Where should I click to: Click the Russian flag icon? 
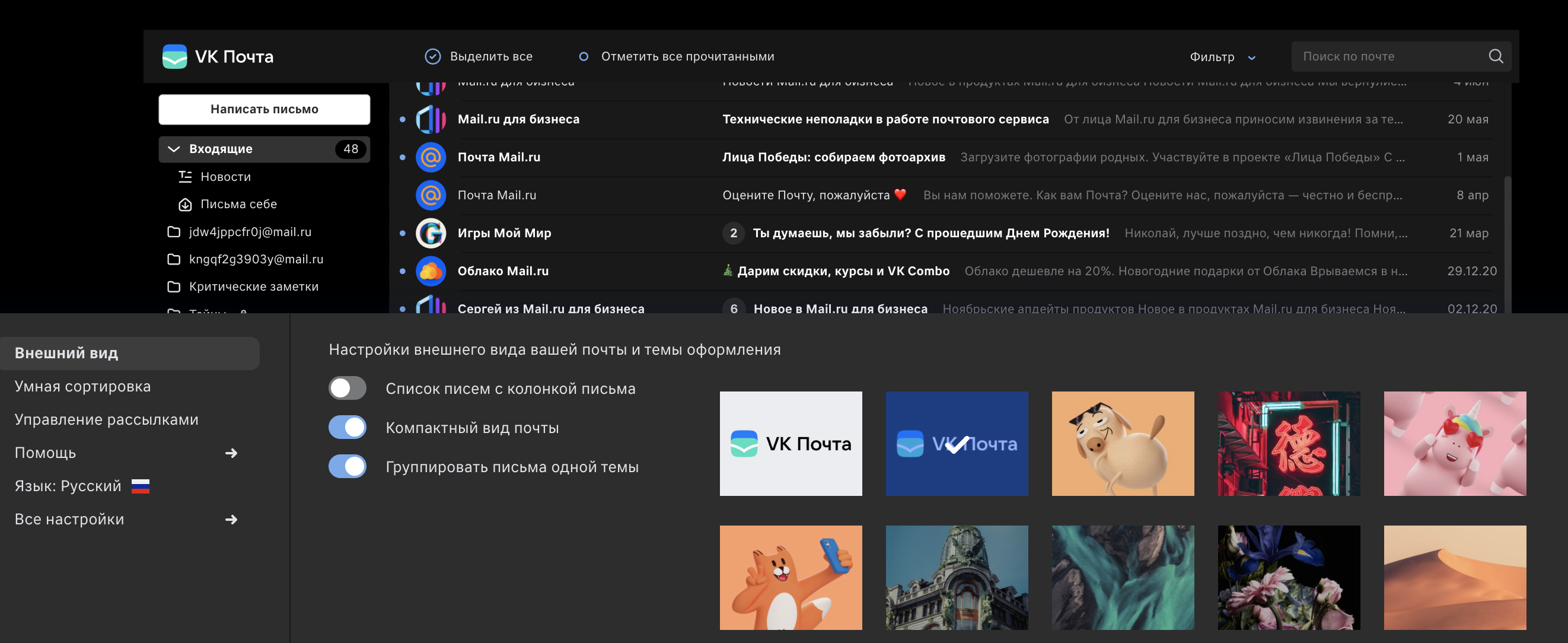tap(141, 486)
